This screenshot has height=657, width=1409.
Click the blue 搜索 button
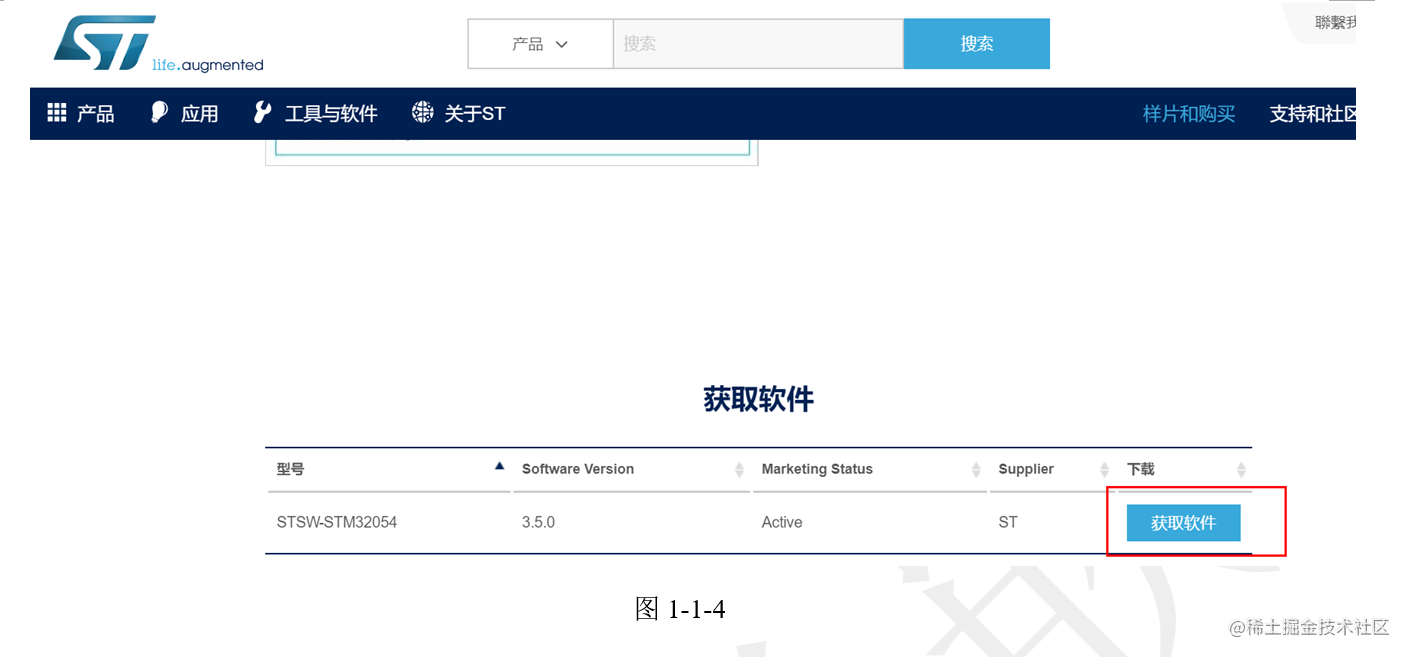977,44
